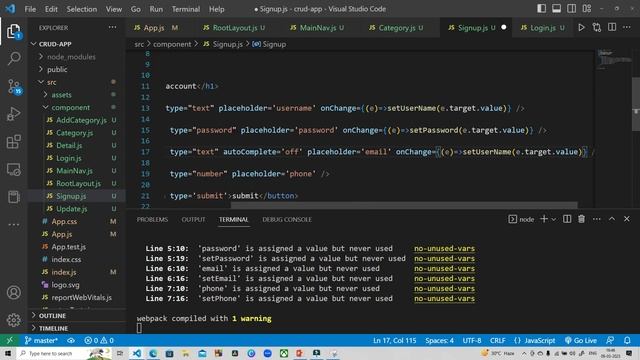Viewport: 640px width, 360px height.
Task: Open the Accounts menu icon
Action: [13, 292]
